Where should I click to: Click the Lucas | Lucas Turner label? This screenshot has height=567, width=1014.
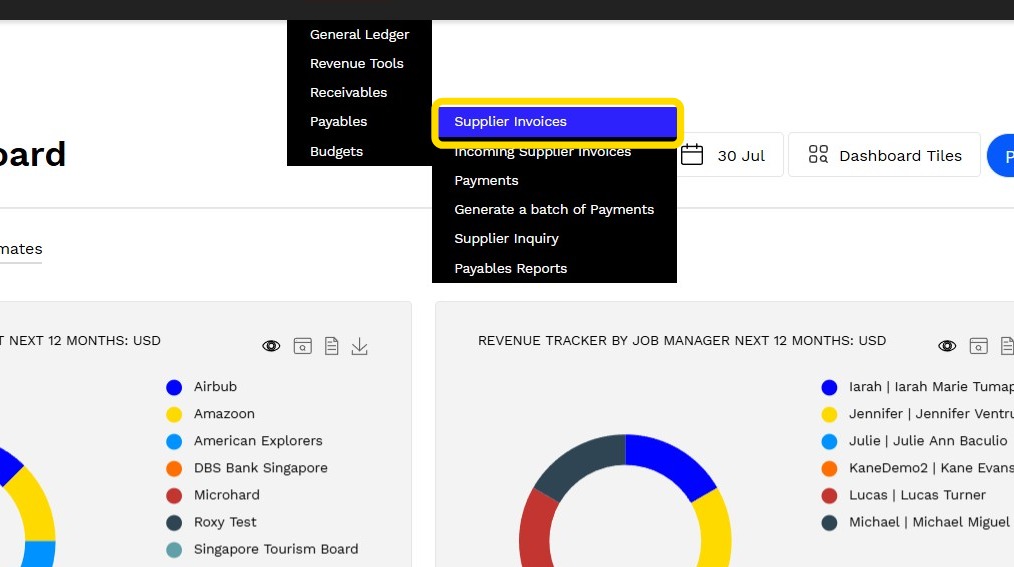(917, 495)
